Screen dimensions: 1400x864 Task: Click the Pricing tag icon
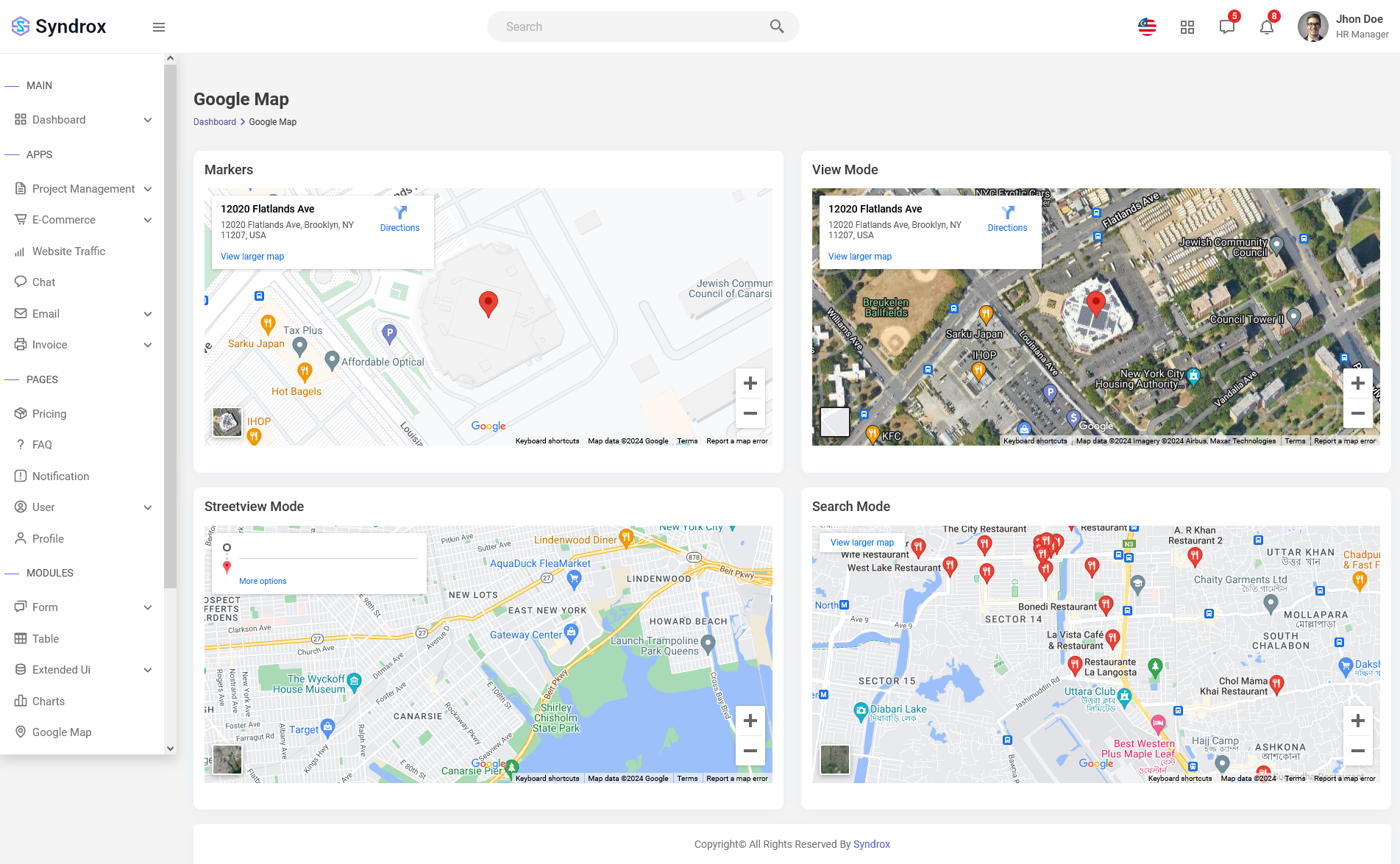21,414
